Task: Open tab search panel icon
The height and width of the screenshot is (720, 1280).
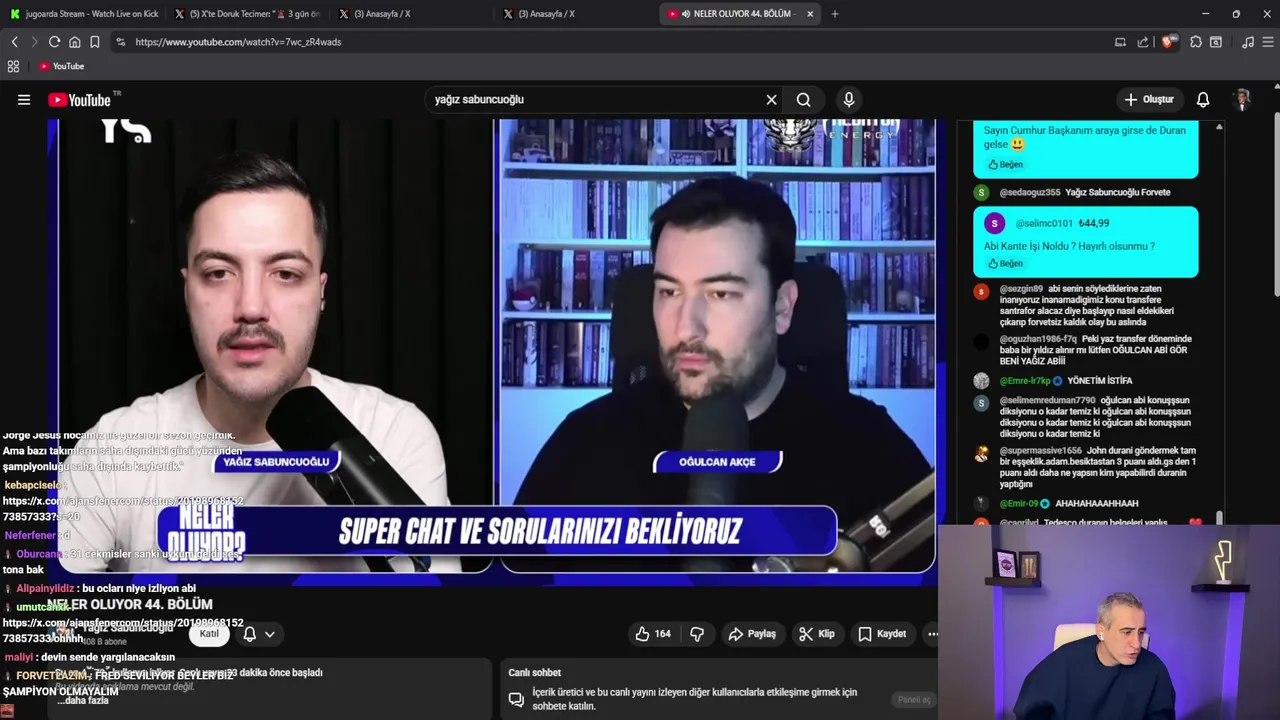Action: pos(1215,42)
